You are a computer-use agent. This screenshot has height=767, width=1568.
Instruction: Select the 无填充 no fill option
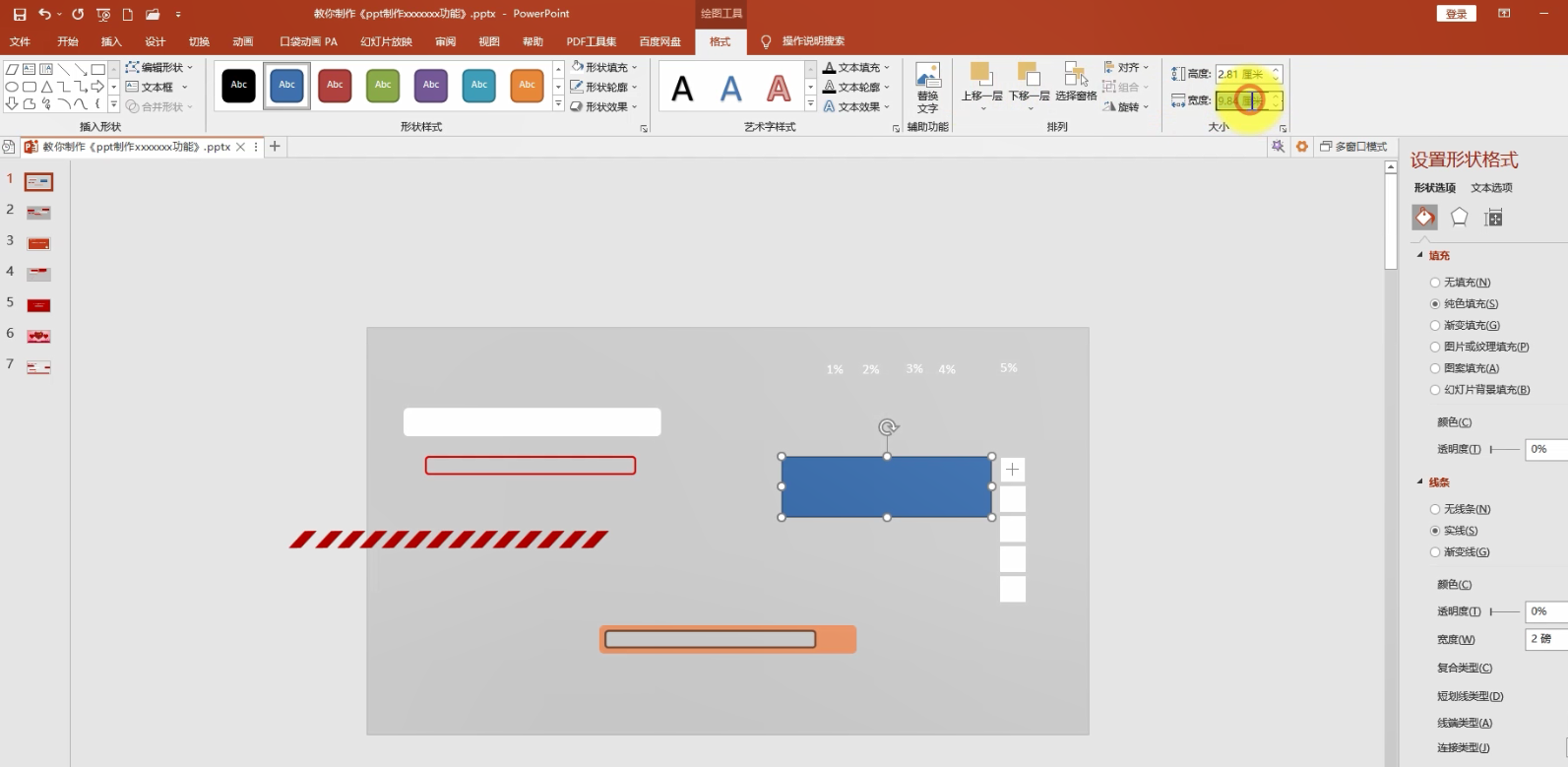coord(1460,283)
